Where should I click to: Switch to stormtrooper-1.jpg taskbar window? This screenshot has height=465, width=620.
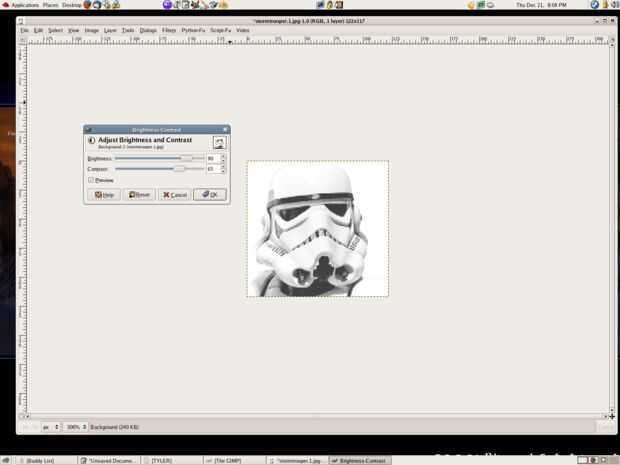(x=298, y=461)
